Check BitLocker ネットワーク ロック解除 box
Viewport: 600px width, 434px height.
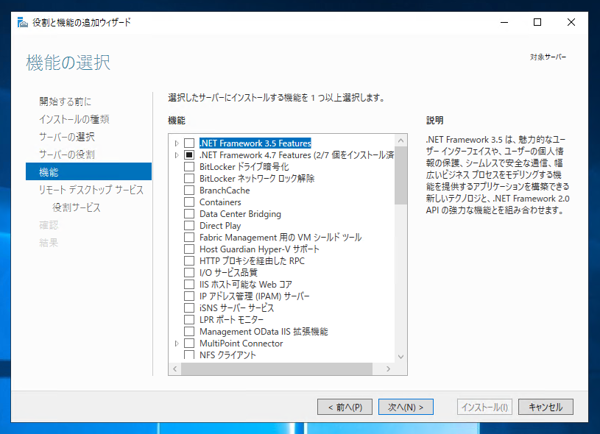click(x=189, y=178)
